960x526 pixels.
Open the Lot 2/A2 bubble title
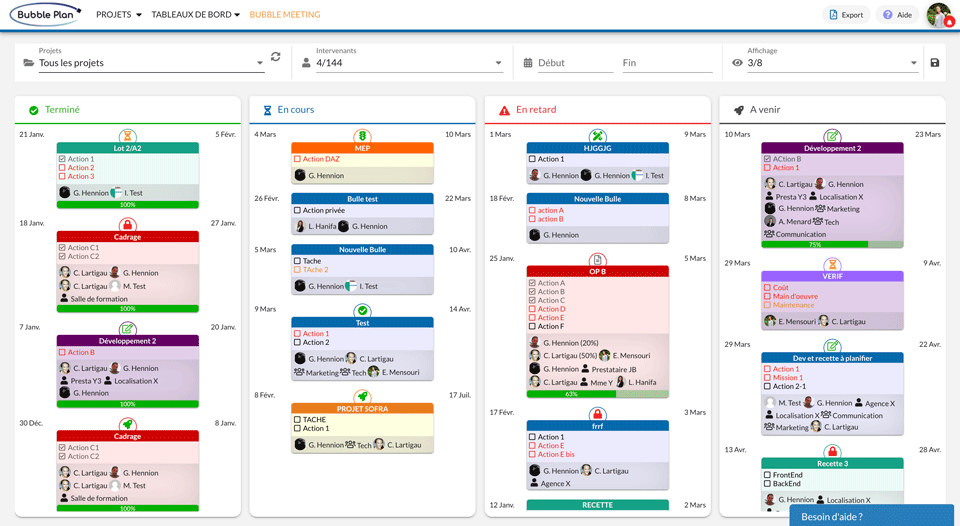[127, 148]
